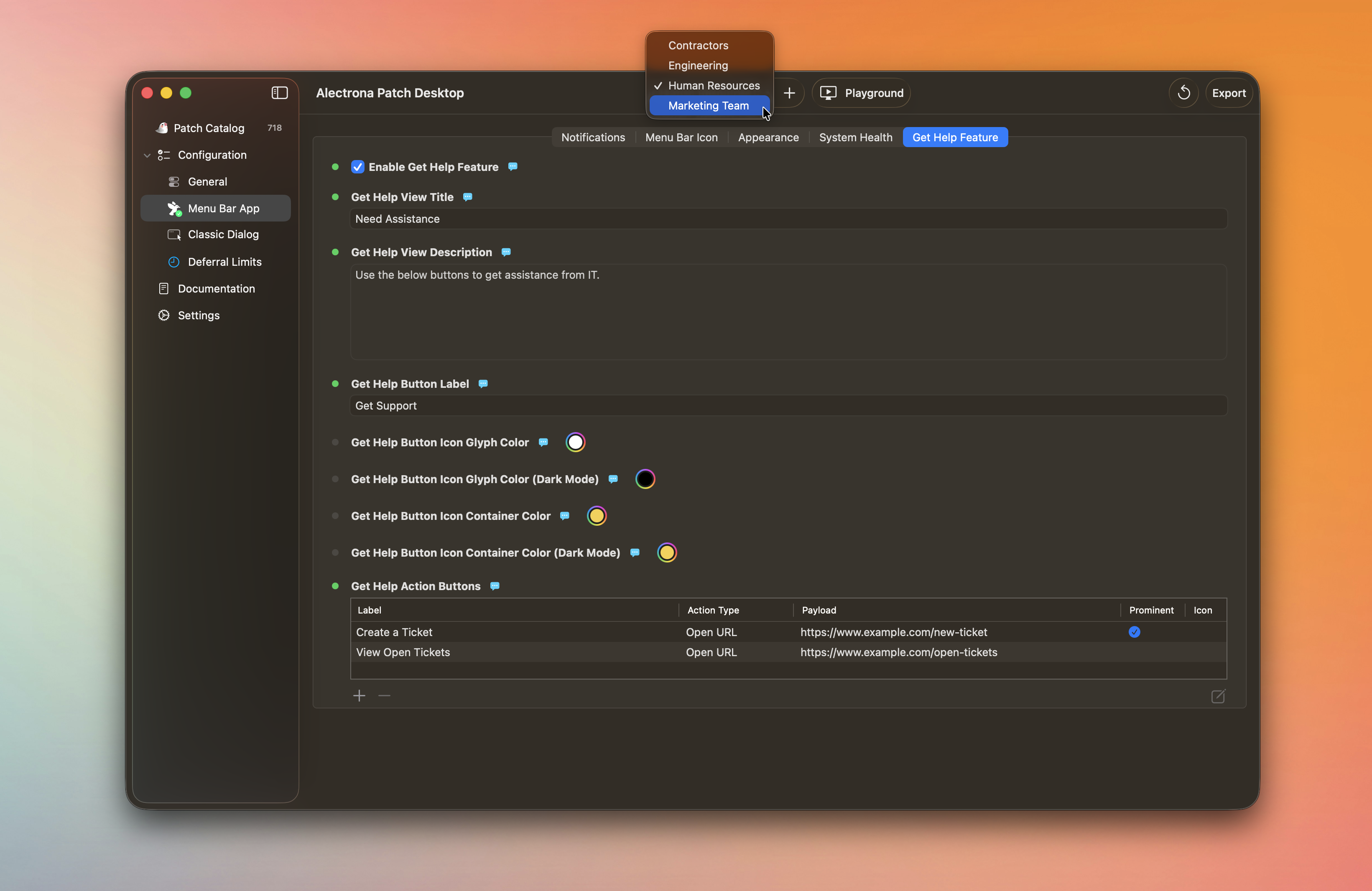Toggle Prominent checkmark for Create a Ticket
The image size is (1372, 891).
[1134, 632]
